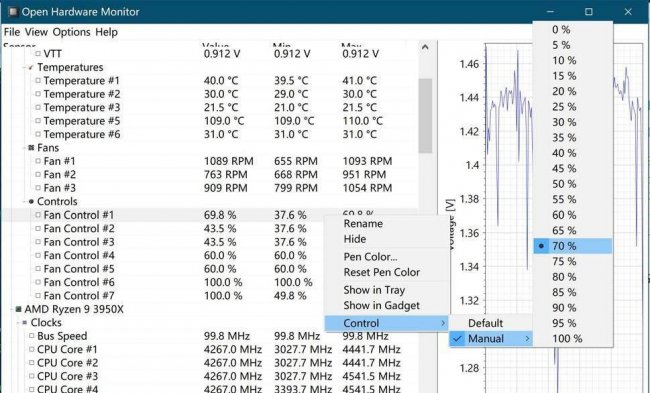Screen dimensions: 650x393
Task: Set manual fan speed to 85 %
Action: point(573,293)
